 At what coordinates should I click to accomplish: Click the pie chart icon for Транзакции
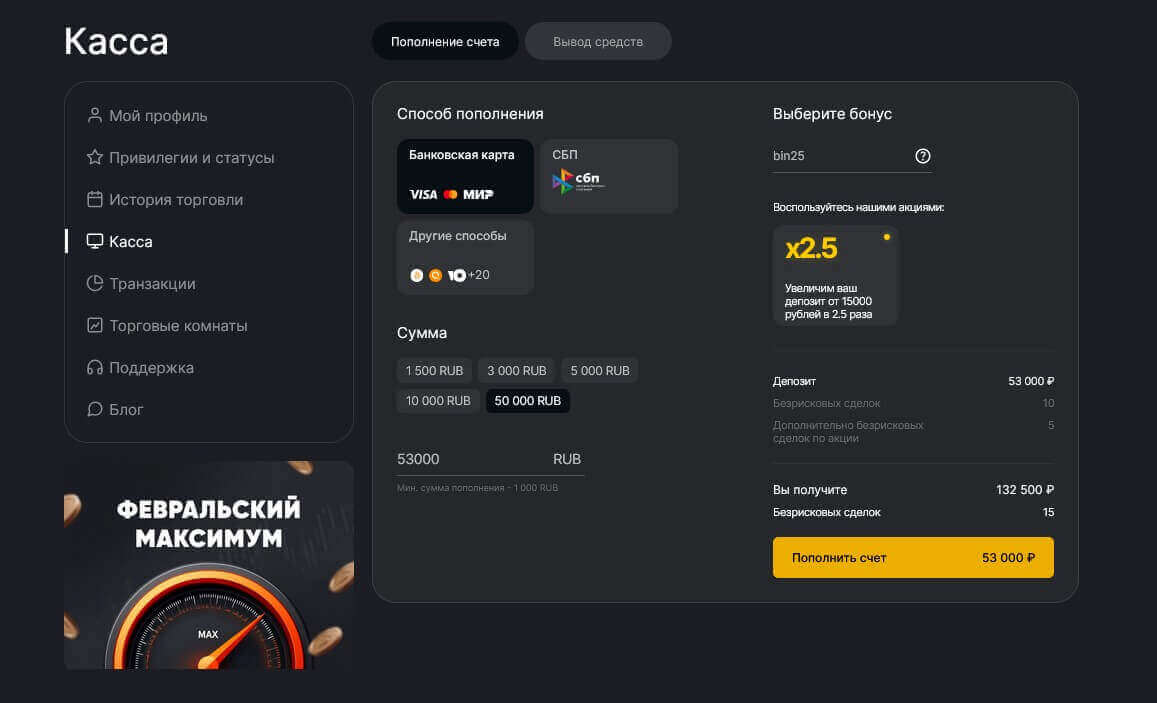pyautogui.click(x=95, y=283)
